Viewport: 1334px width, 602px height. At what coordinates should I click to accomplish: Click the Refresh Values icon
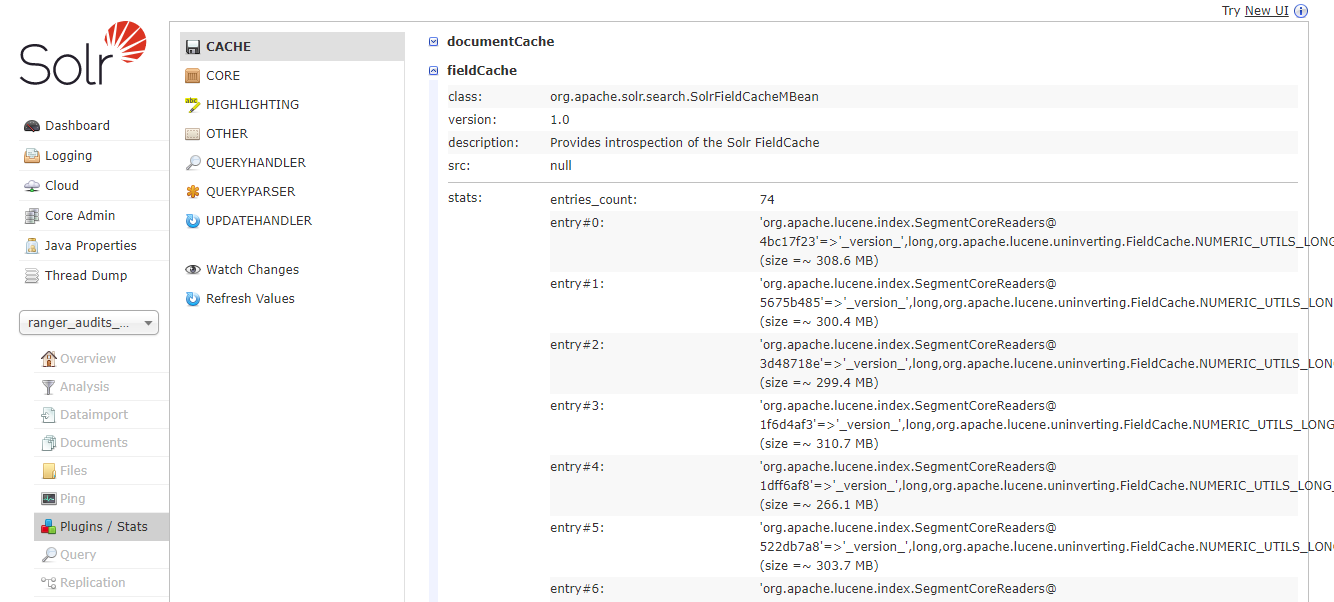tap(193, 299)
